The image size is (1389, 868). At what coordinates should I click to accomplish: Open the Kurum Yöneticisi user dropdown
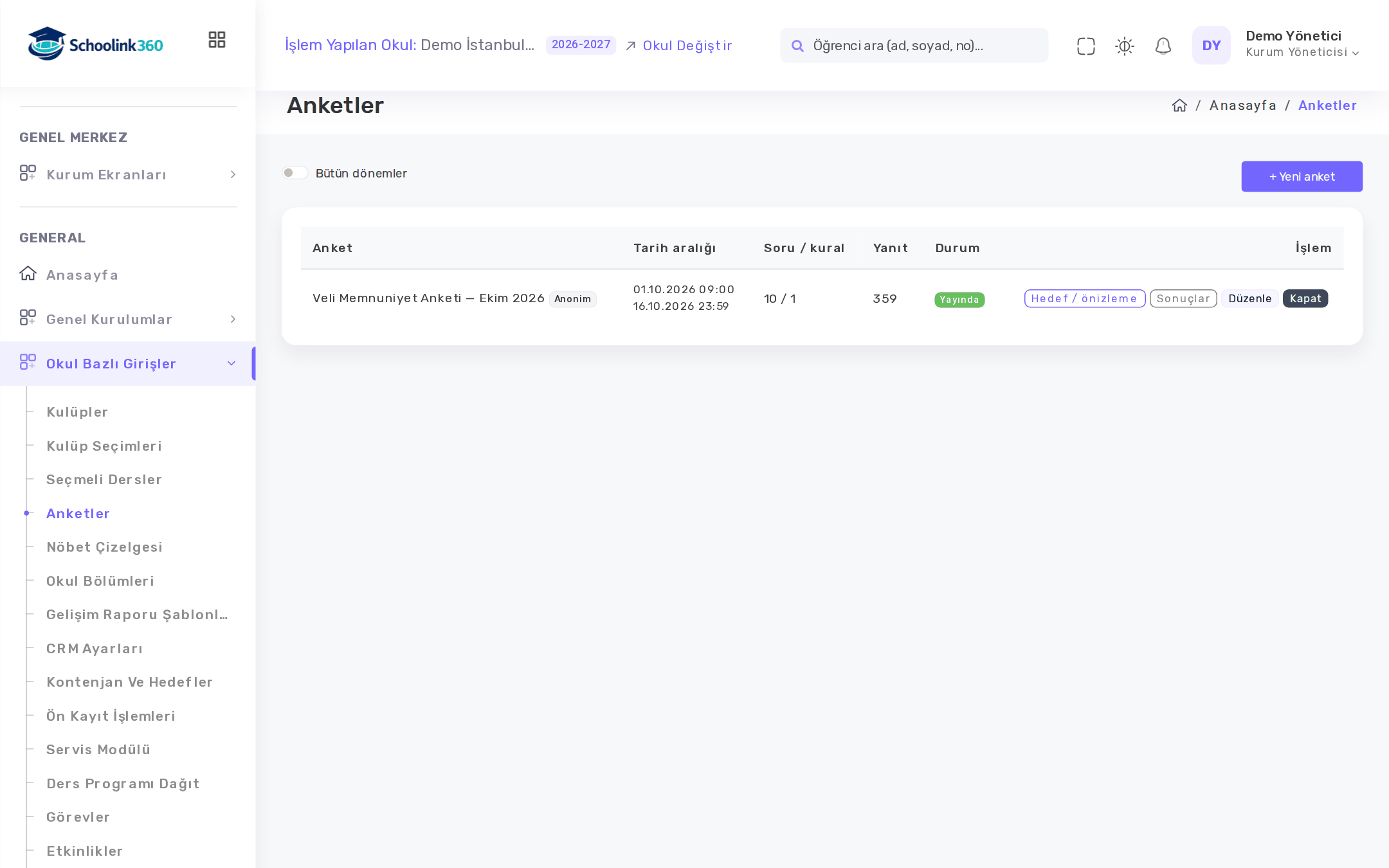tap(1302, 52)
